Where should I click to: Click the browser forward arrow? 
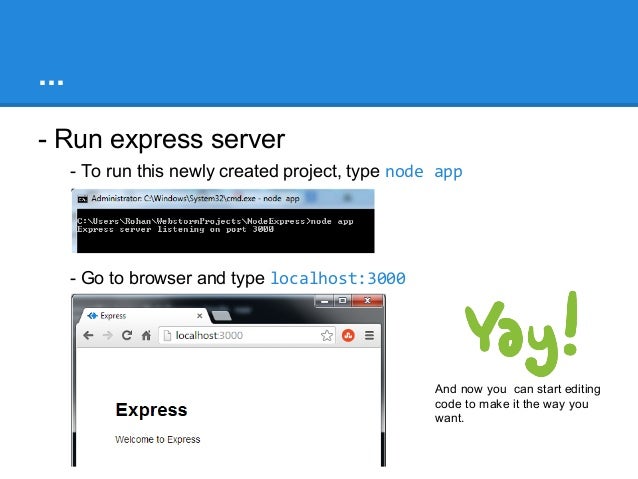click(107, 335)
